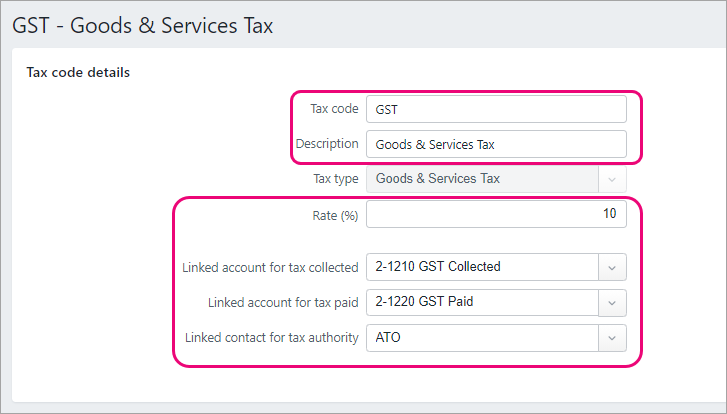Viewport: 727px width, 414px height.
Task: Click the Linked account for tax collected label
Action: click(x=270, y=268)
